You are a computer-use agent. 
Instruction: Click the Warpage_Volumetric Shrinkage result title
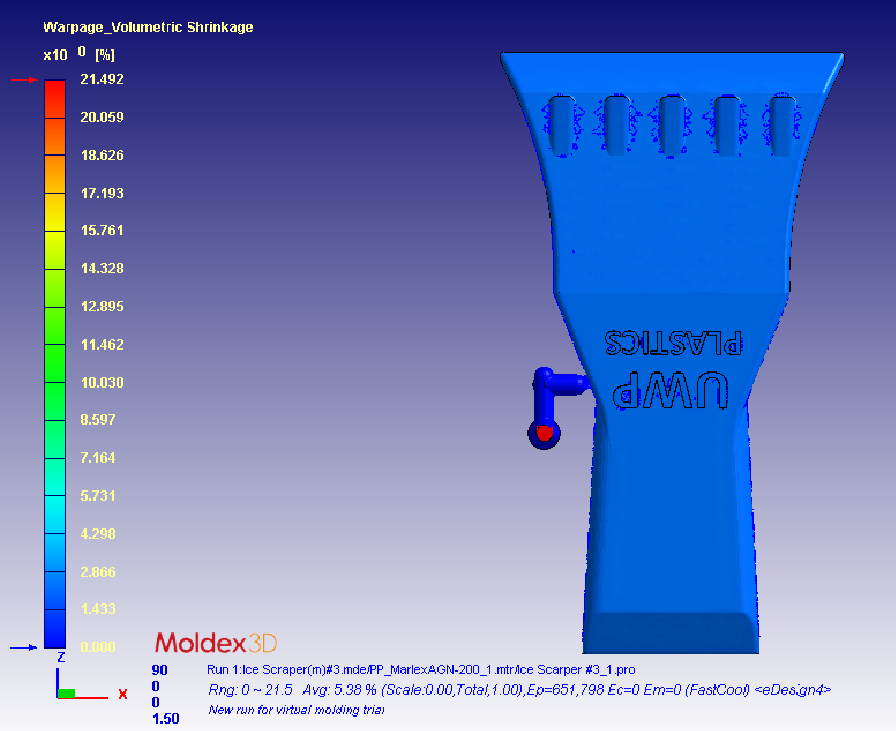148,27
